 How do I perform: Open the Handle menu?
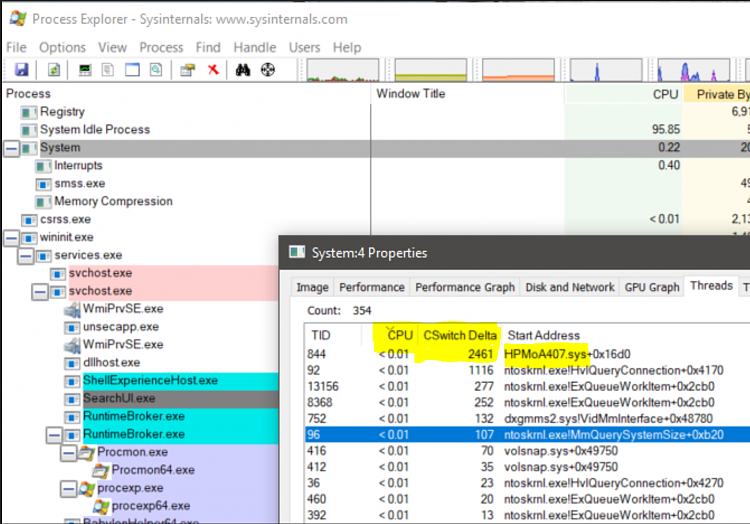click(x=254, y=47)
